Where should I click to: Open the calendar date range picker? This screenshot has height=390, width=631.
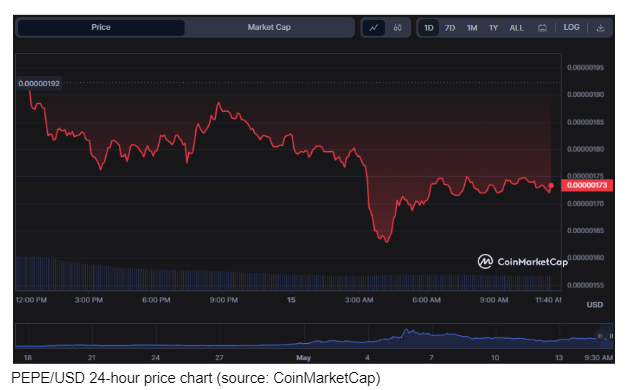tap(542, 28)
